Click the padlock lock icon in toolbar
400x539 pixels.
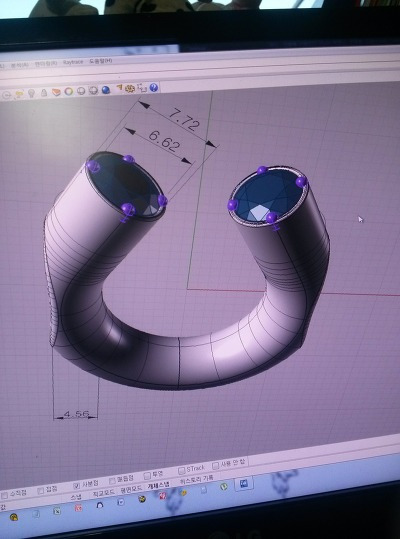44,93
